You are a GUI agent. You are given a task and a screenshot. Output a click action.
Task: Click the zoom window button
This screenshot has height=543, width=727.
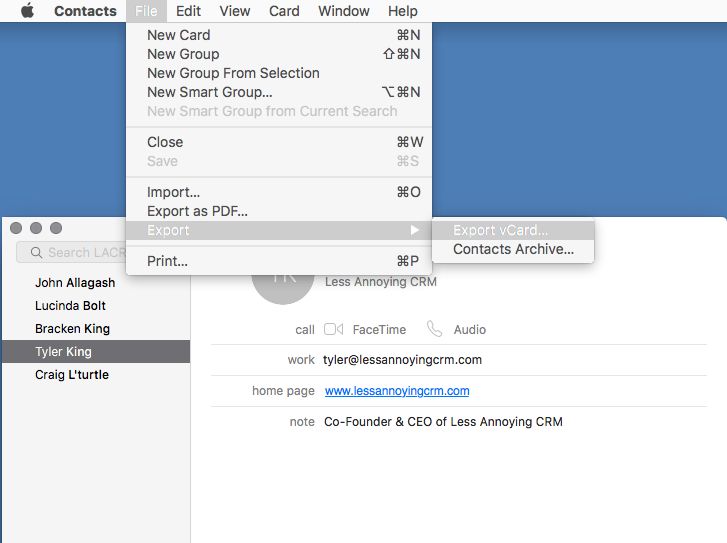pos(56,228)
